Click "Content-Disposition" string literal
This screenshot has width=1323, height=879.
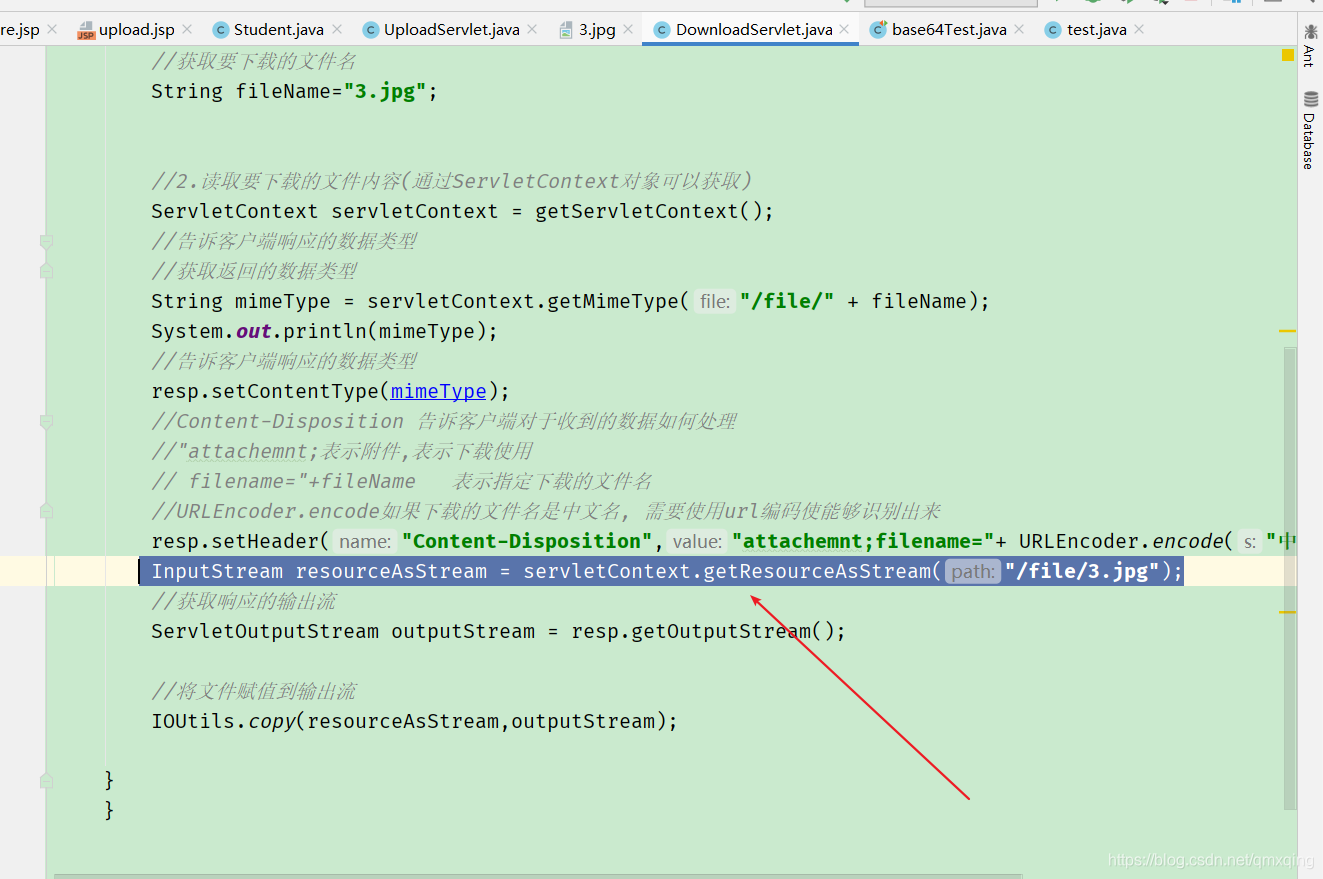tap(527, 541)
